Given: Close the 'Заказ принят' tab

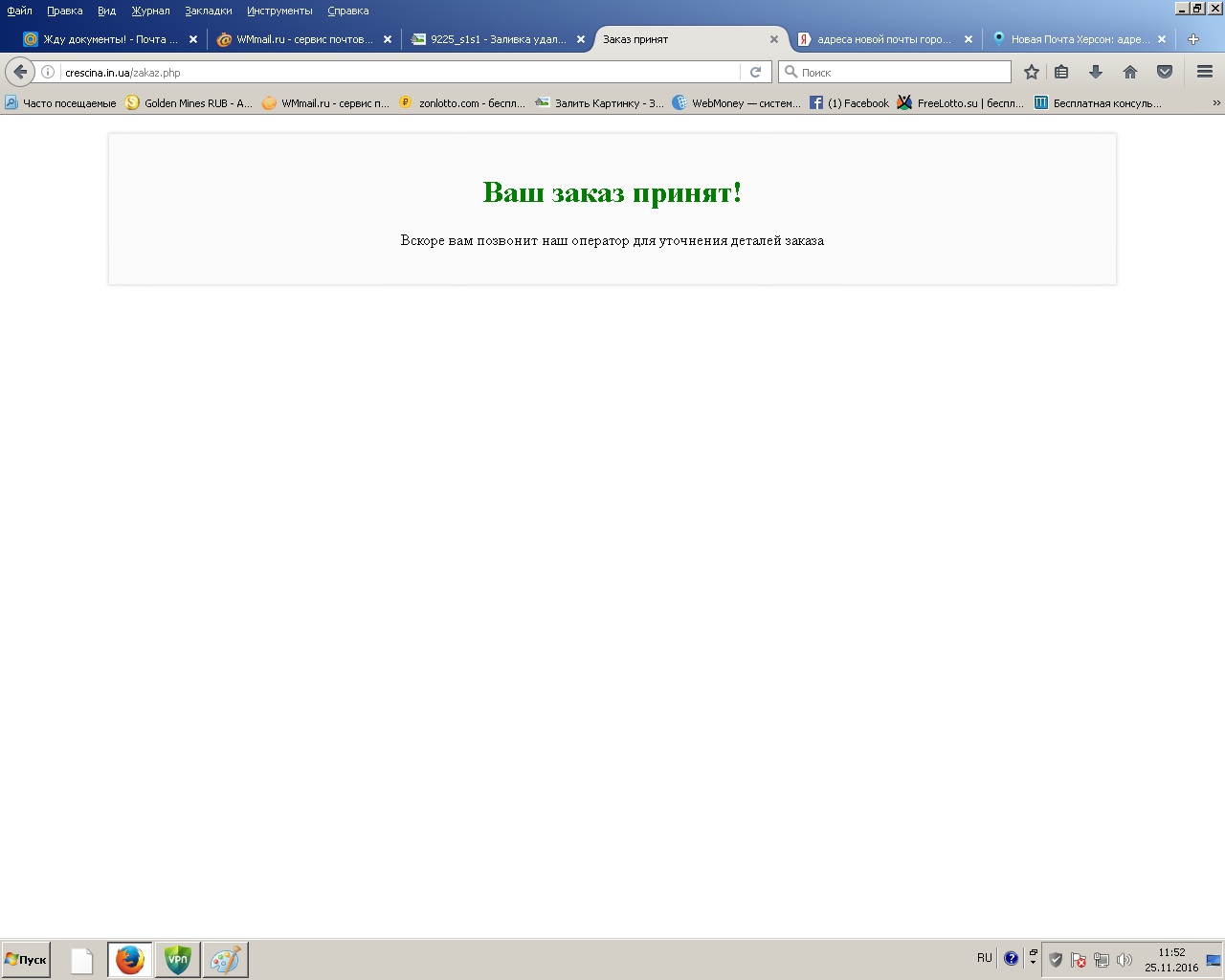Looking at the screenshot, I should [774, 39].
